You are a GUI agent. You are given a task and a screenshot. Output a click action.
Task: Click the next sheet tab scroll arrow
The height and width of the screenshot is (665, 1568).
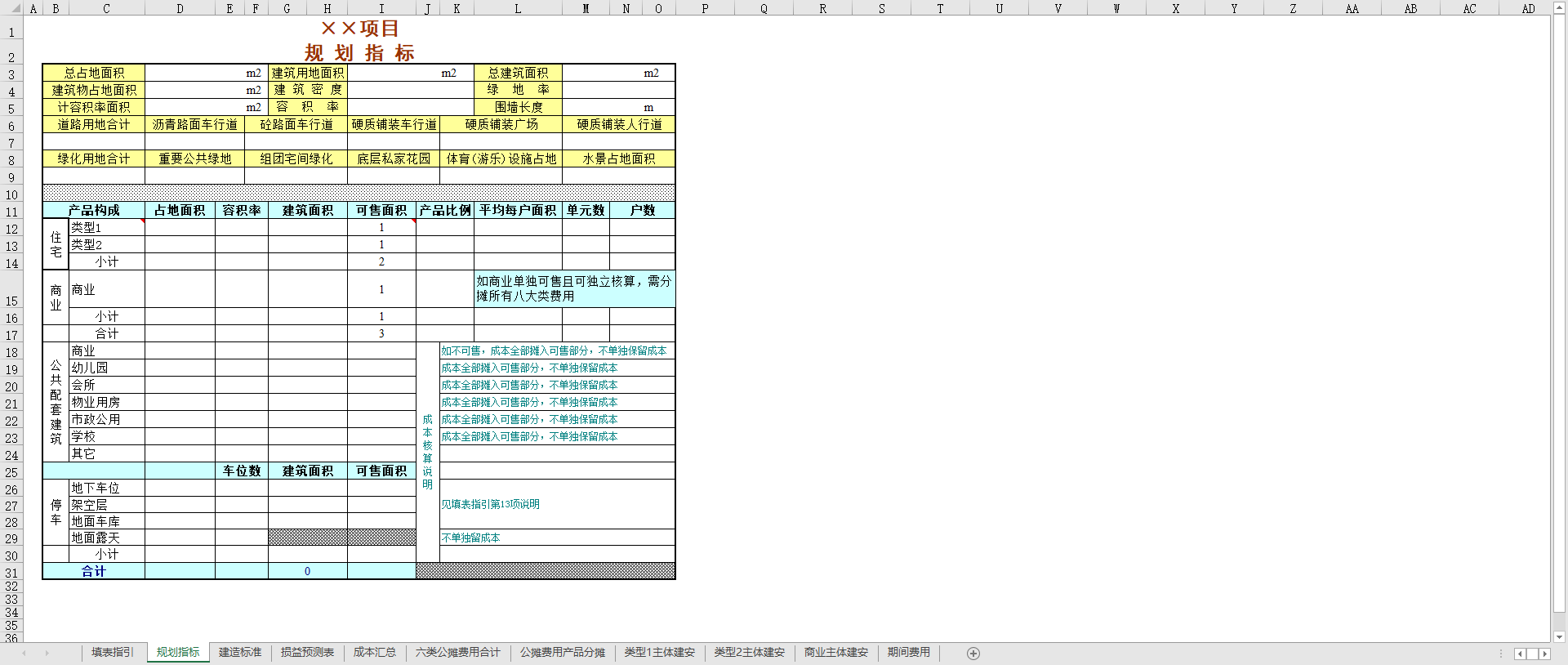[x=47, y=653]
